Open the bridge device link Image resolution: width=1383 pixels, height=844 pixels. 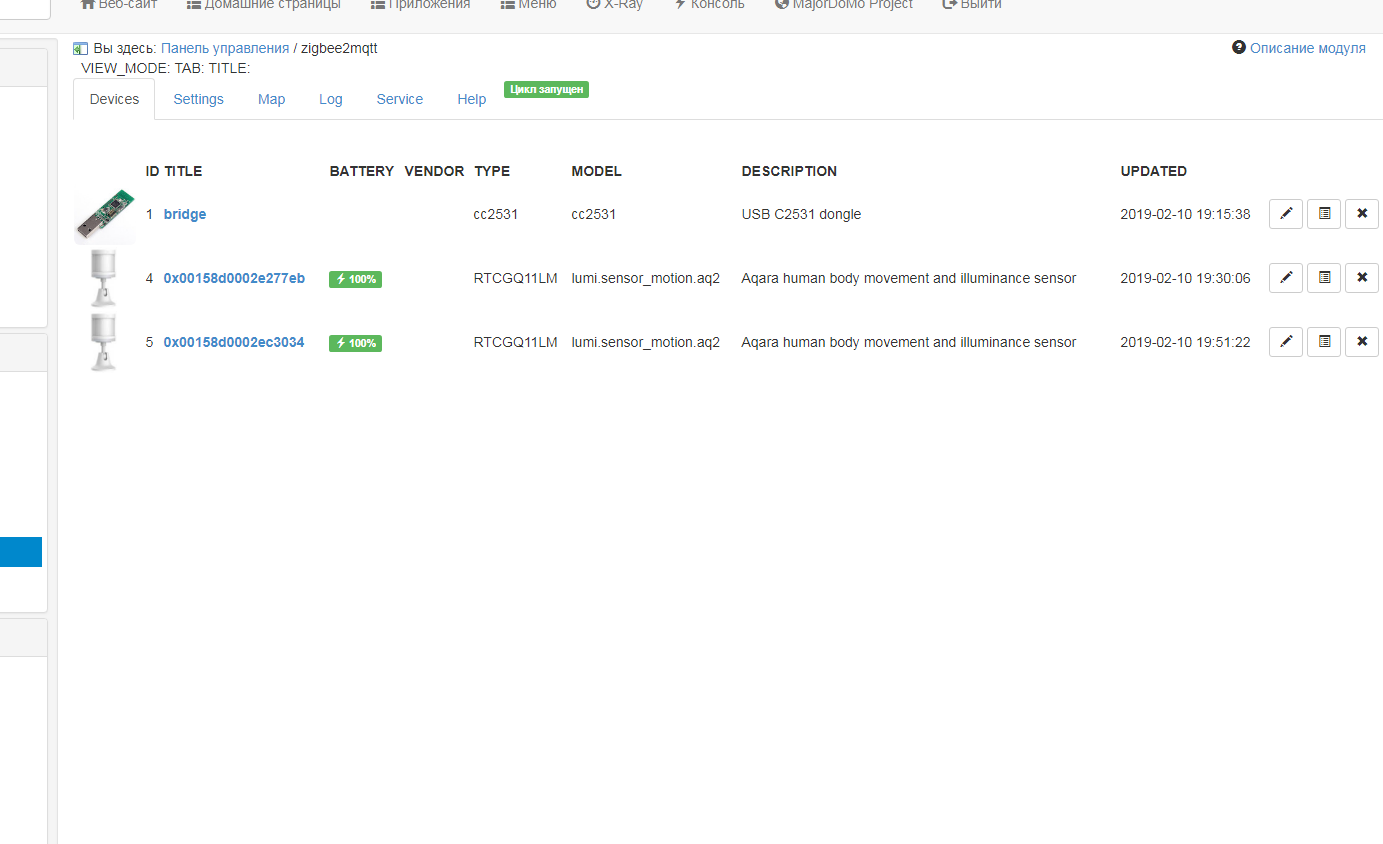tap(185, 214)
